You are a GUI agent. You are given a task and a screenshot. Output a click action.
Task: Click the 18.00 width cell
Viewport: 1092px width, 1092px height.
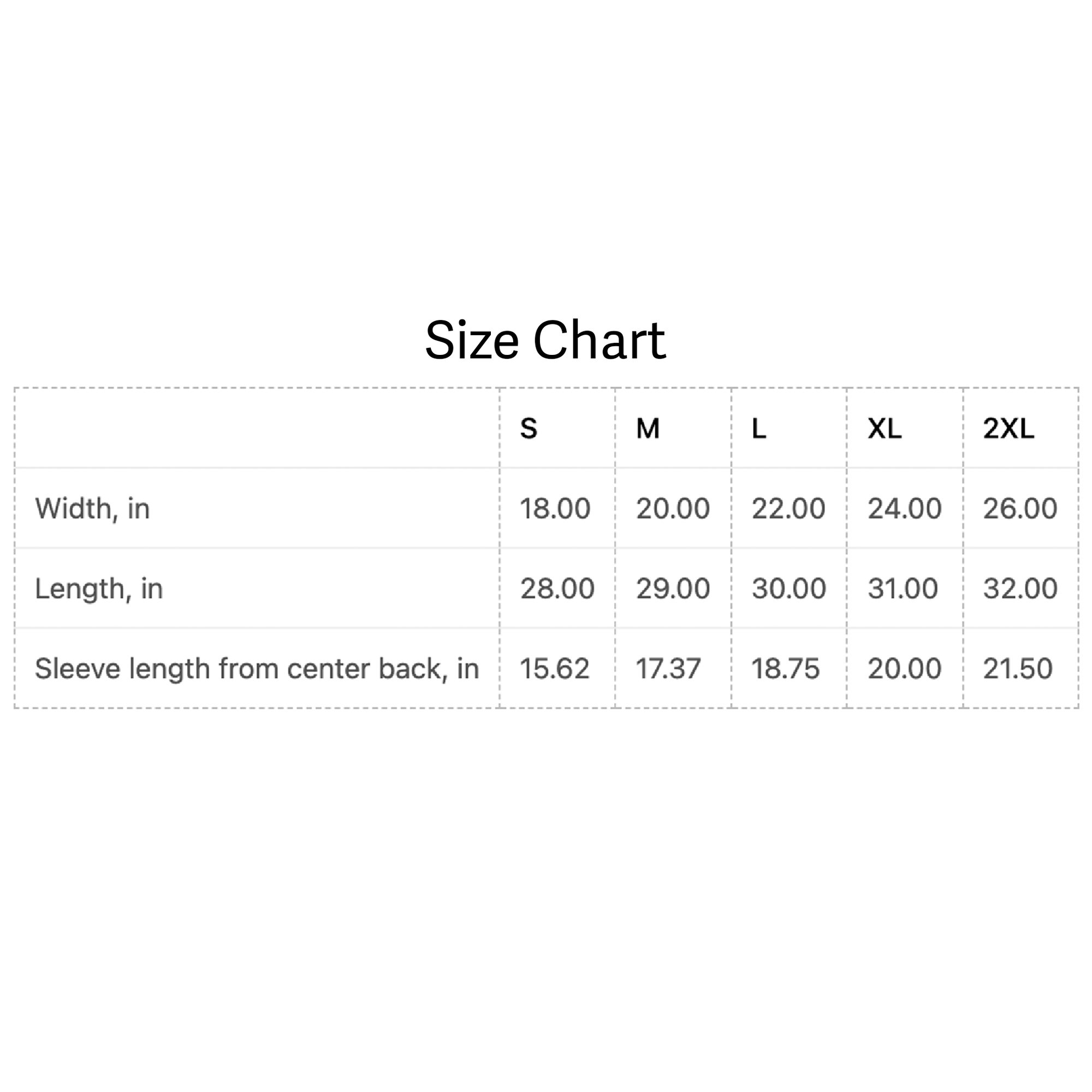click(x=555, y=508)
